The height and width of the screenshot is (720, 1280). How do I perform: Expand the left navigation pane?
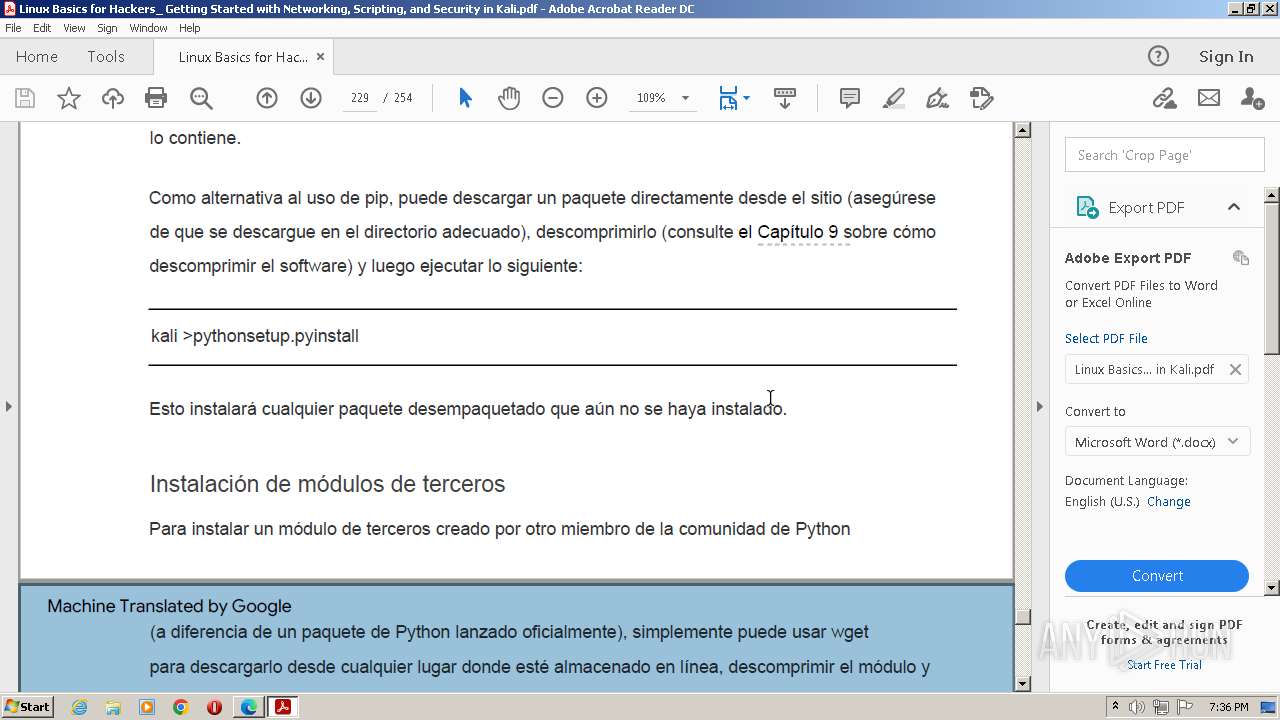[9, 406]
